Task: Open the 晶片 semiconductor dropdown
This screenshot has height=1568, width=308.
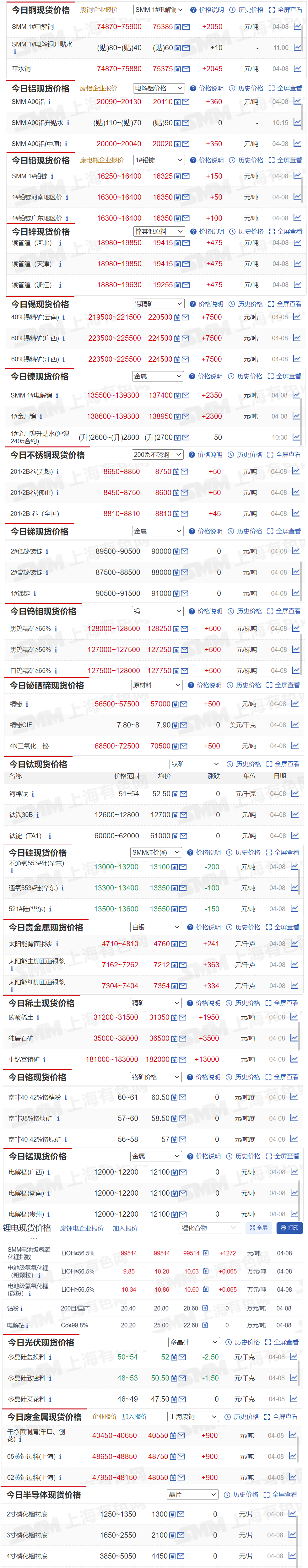Action: (x=192, y=1495)
